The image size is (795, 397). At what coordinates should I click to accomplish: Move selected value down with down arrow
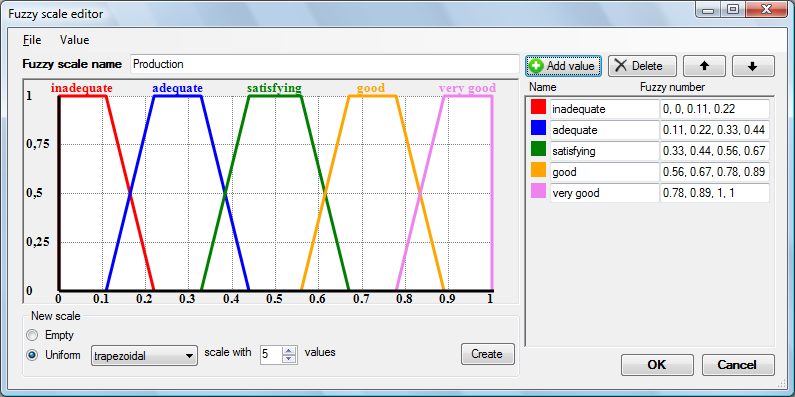coord(753,66)
